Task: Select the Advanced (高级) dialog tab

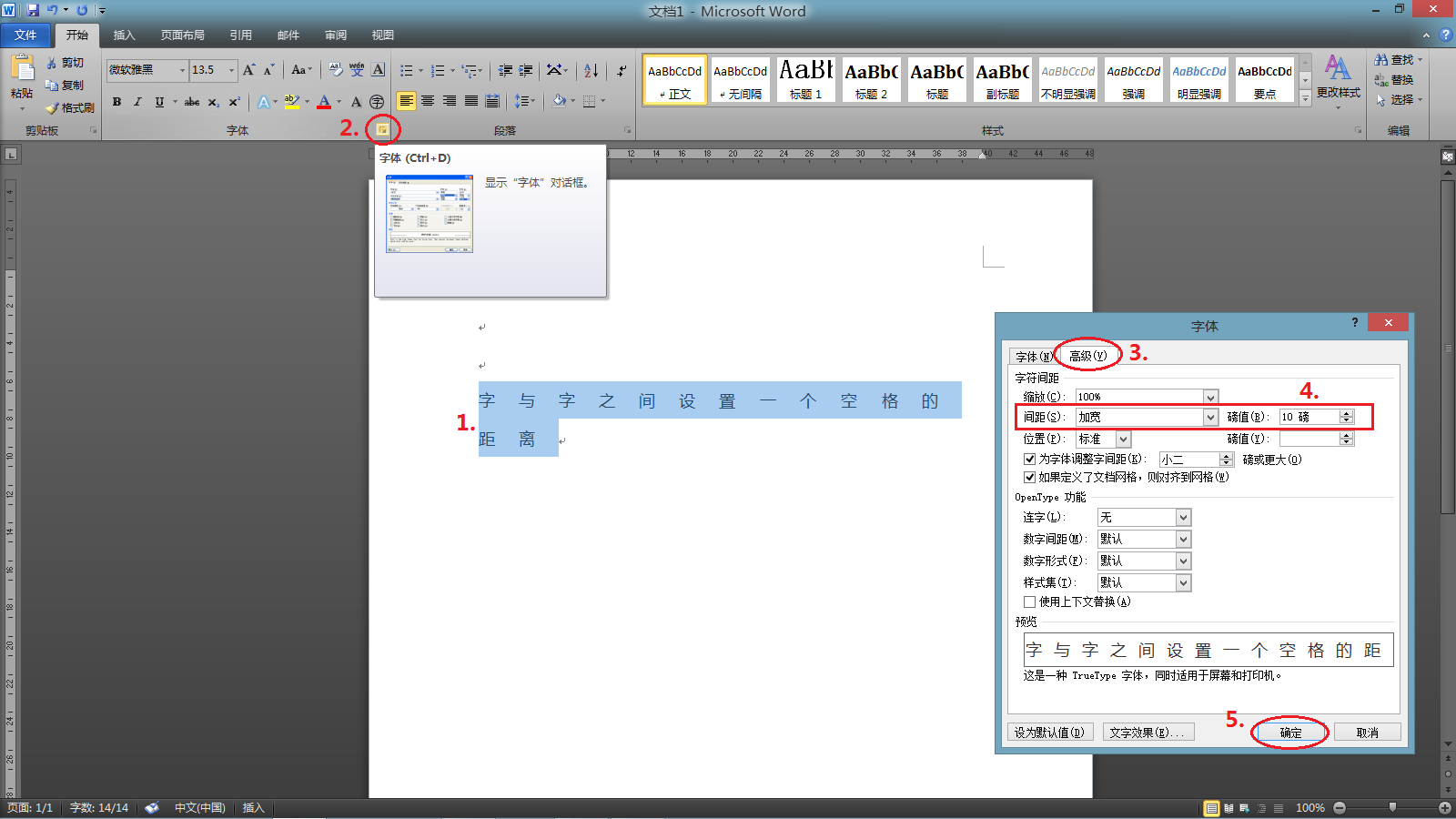Action: [1088, 356]
